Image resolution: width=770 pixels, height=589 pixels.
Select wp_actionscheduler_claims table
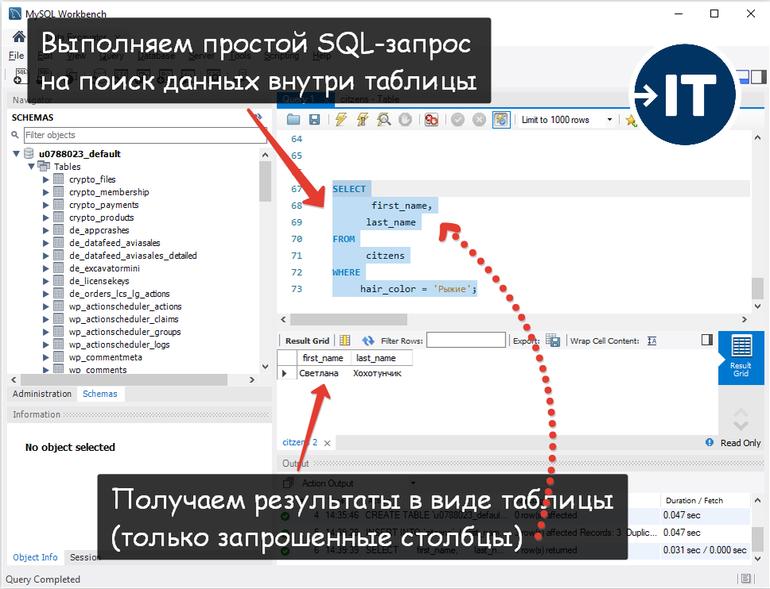coord(123,319)
